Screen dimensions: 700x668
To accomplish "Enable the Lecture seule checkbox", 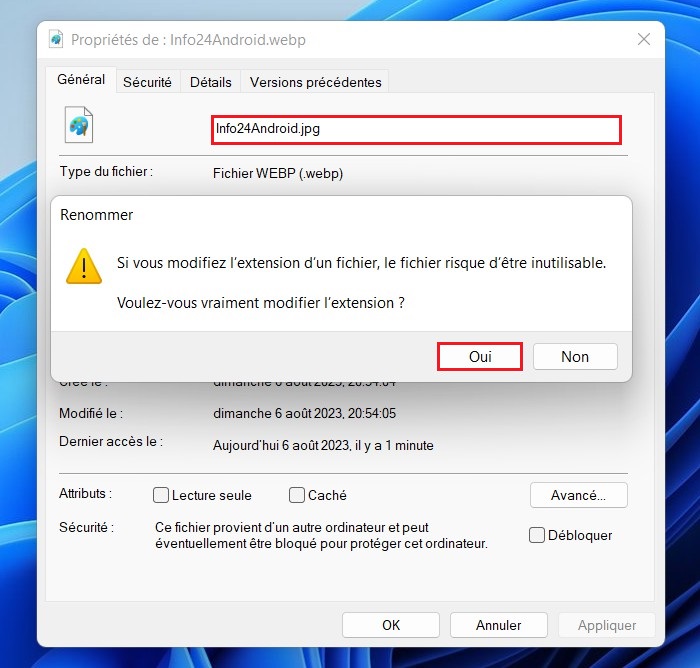I will 161,495.
